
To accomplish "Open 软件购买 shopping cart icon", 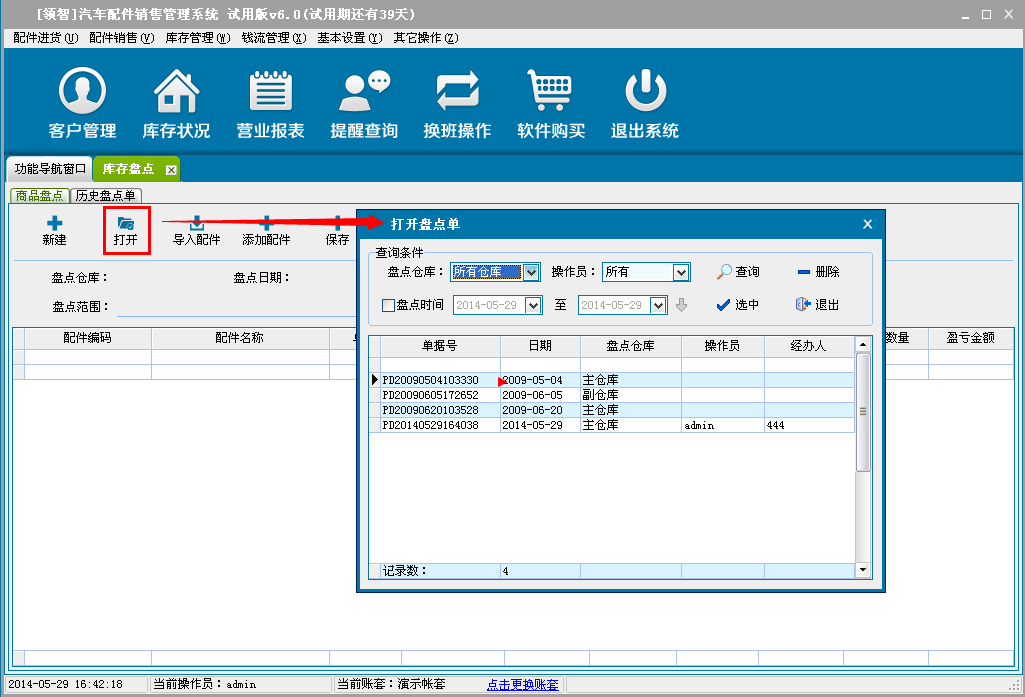I will pos(550,93).
